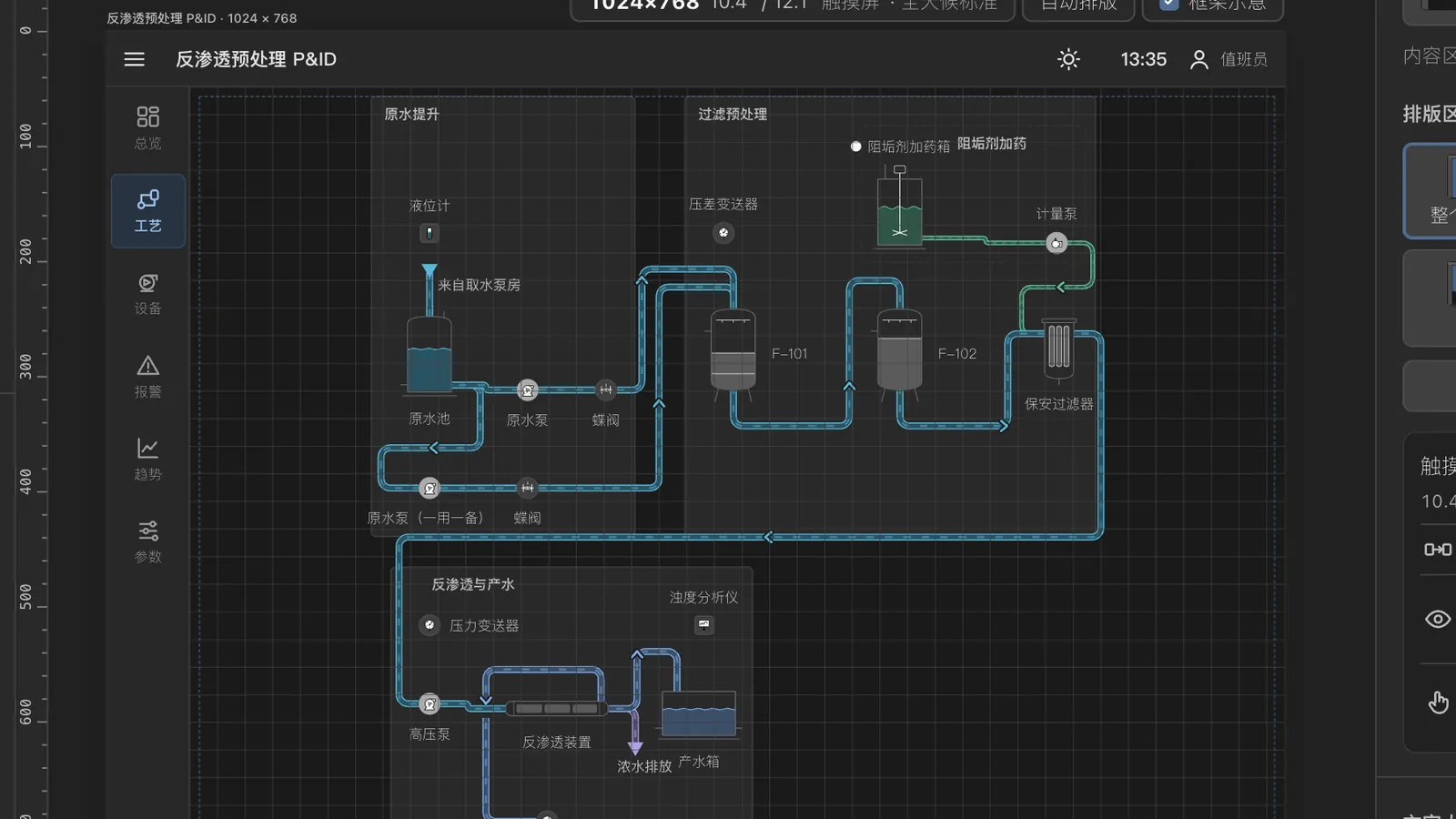Select the 蝶阀 butterfly valve on the standby line

[528, 489]
